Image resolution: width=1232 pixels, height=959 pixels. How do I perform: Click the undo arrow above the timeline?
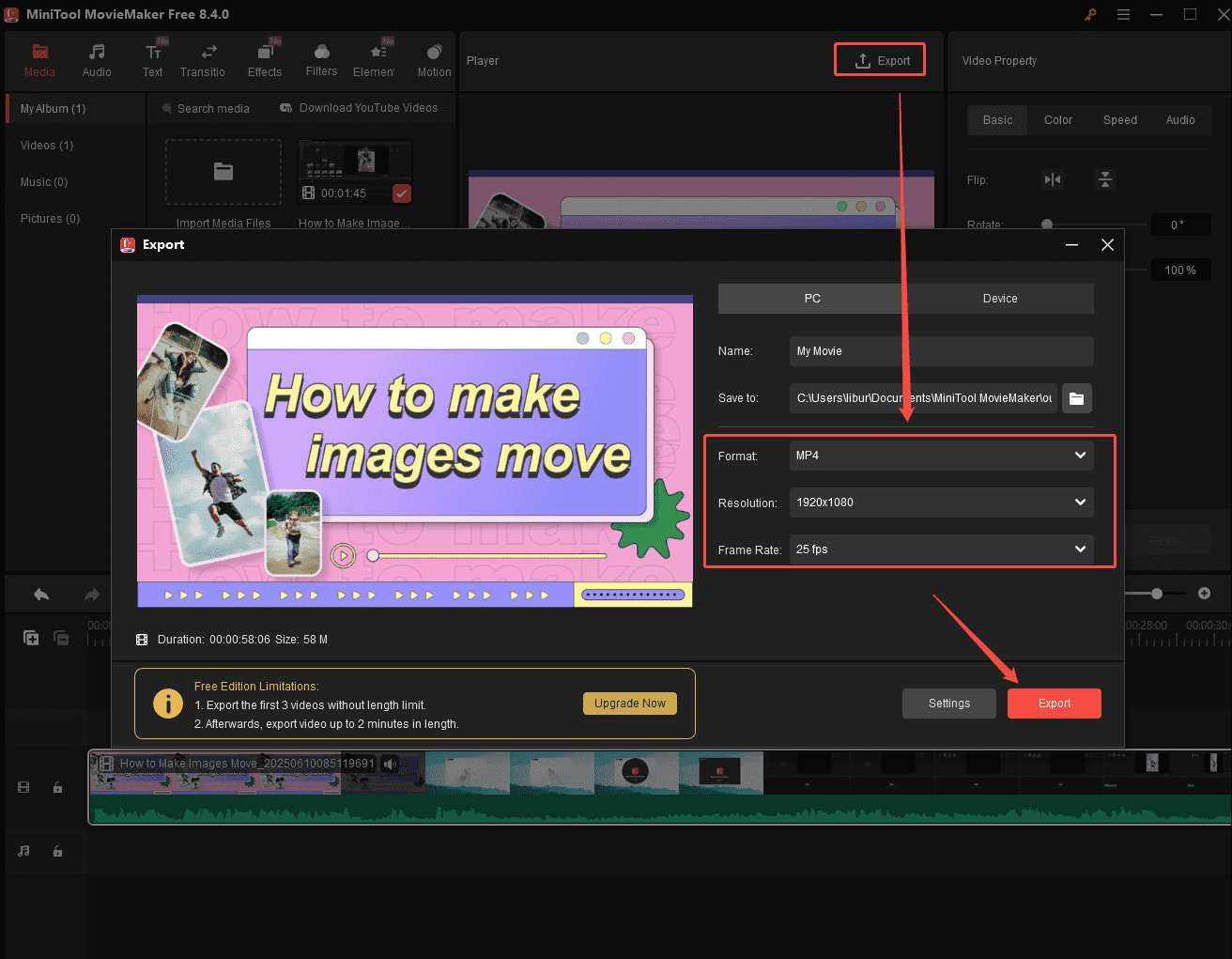click(x=39, y=594)
